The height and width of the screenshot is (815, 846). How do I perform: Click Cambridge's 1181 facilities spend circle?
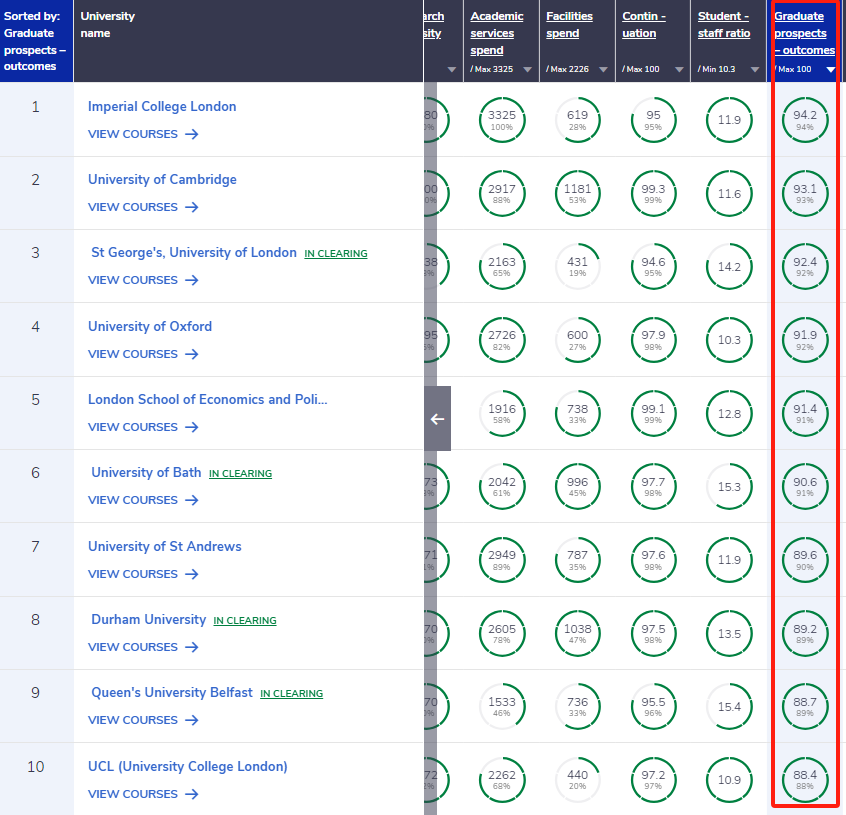click(x=577, y=194)
